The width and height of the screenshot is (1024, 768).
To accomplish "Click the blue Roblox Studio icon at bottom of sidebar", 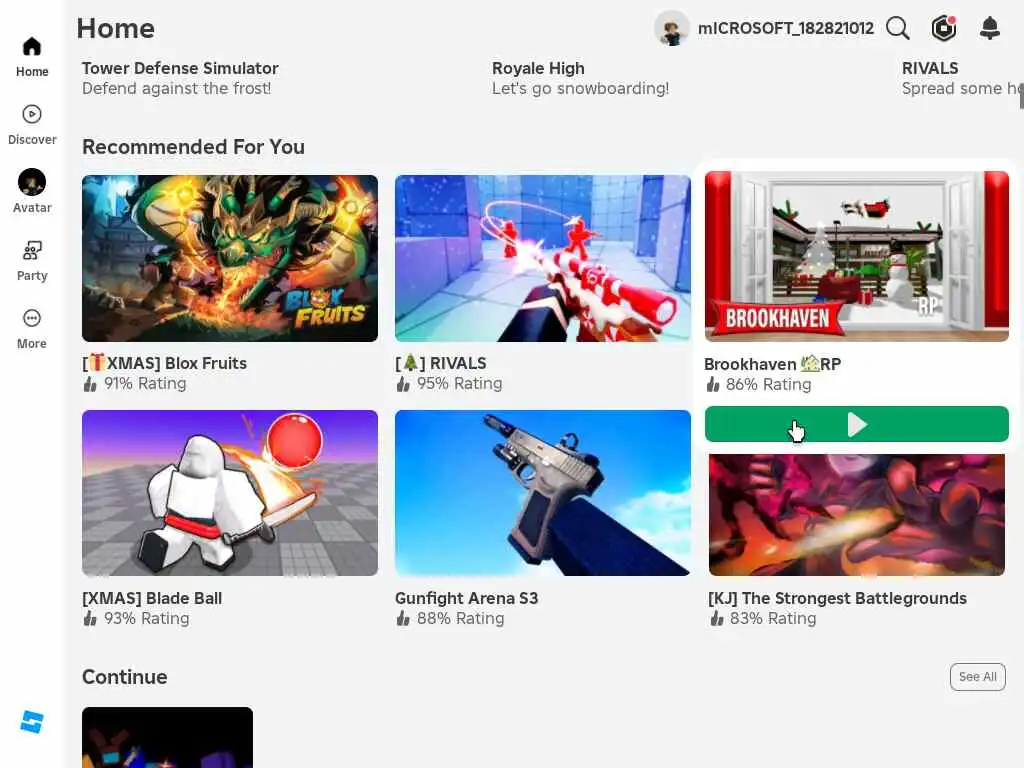I will pos(31,722).
